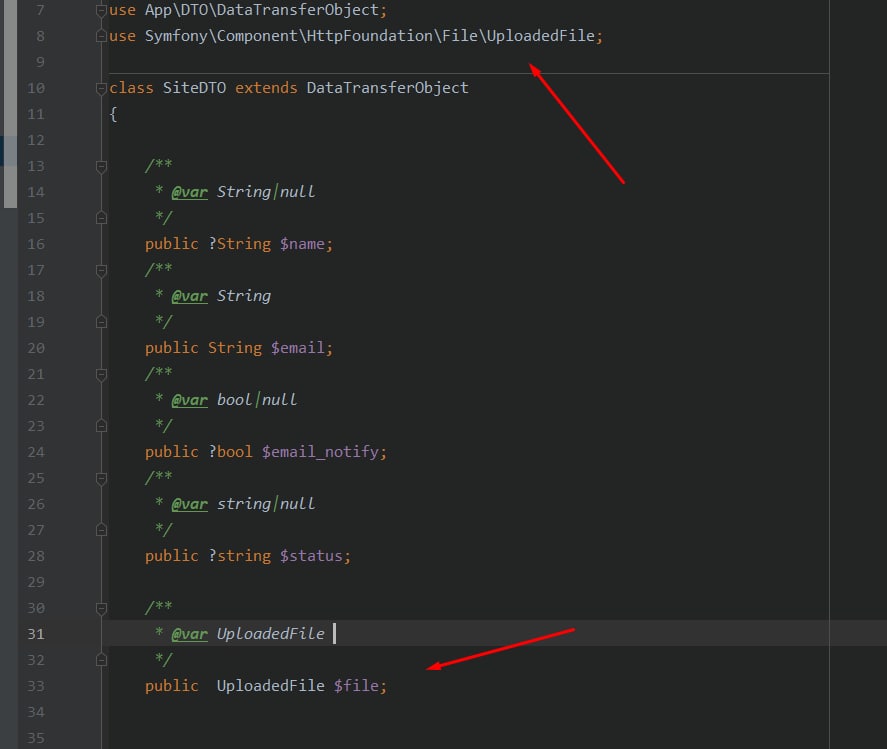Click the '$email_notify' variable
887x749 pixels.
[320, 453]
